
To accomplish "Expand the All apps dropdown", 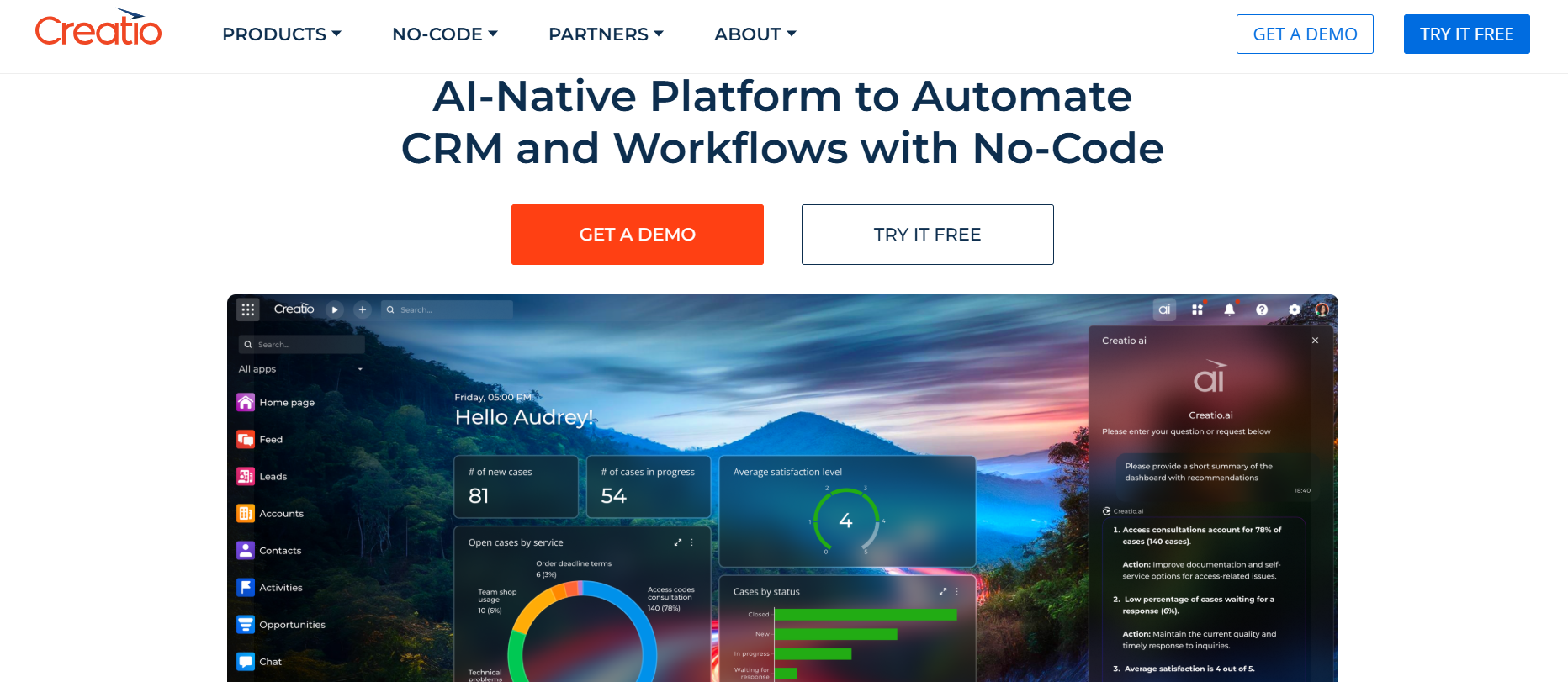I will [x=301, y=369].
